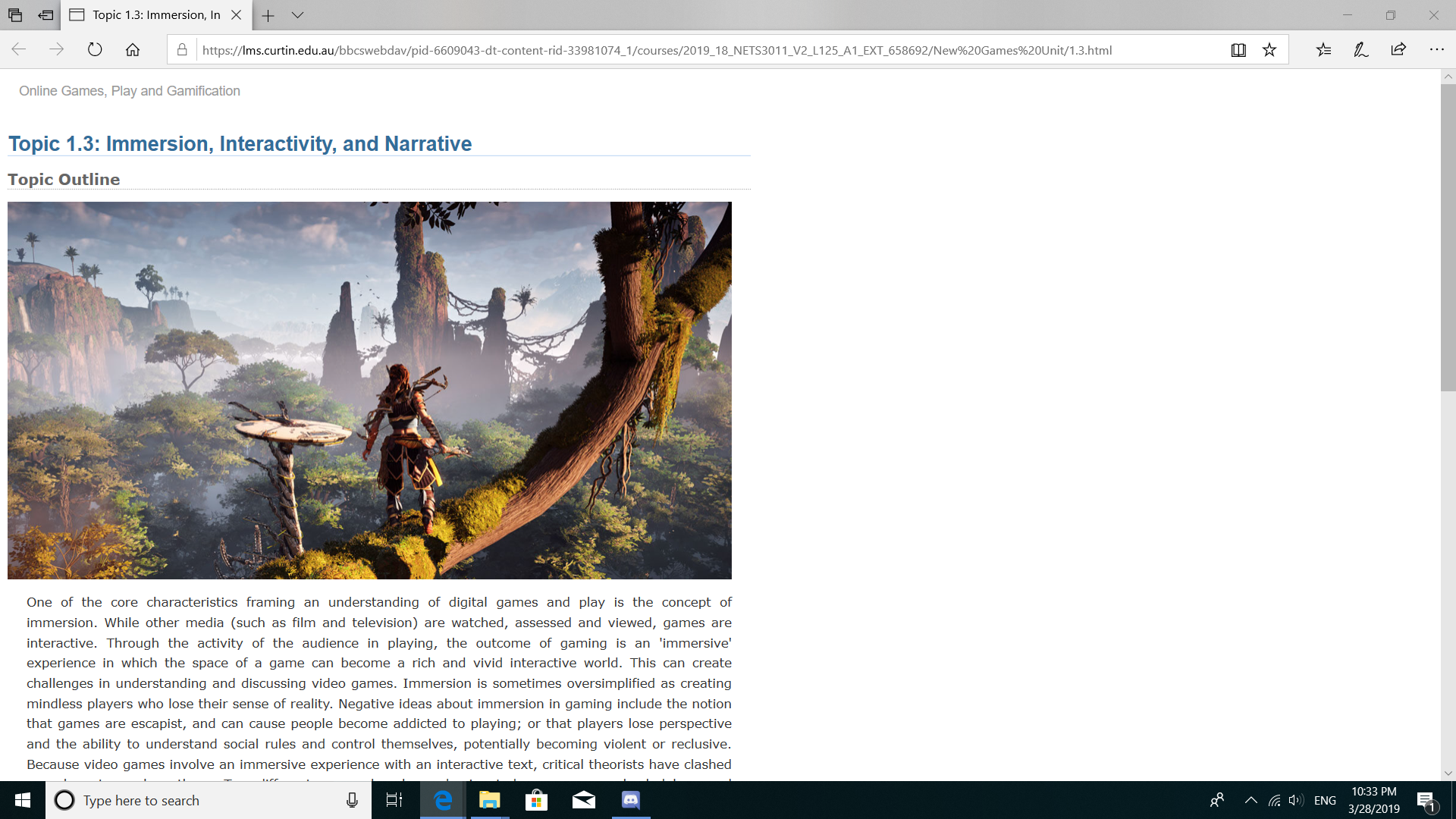
Task: Click the Type here to search box
Action: [209, 800]
